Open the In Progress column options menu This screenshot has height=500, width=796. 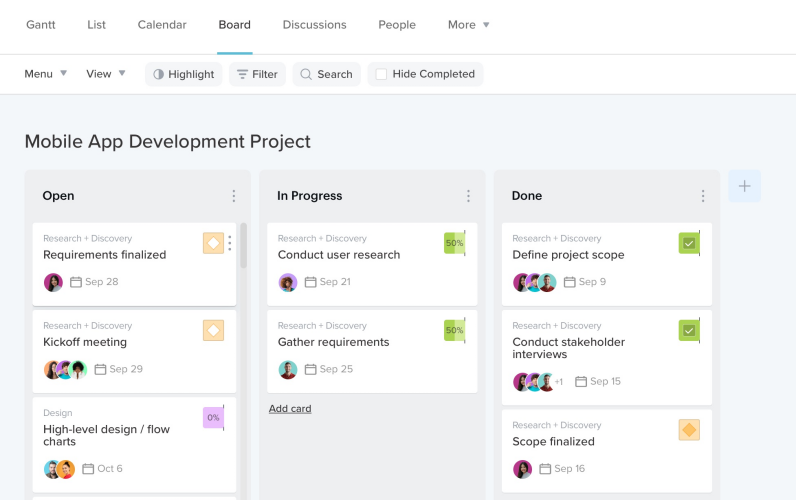468,196
